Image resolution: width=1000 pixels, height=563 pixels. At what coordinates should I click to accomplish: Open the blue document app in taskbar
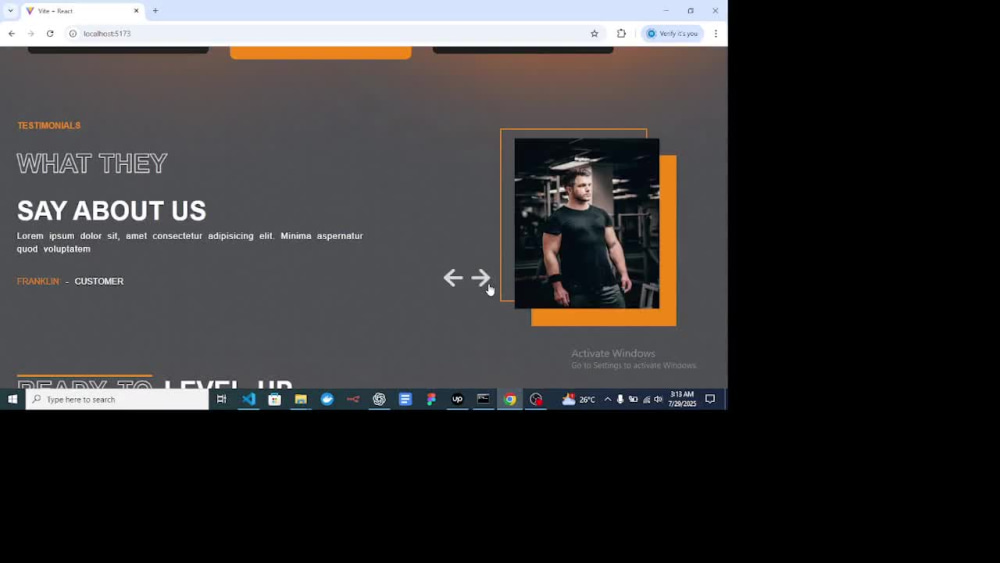click(x=406, y=399)
